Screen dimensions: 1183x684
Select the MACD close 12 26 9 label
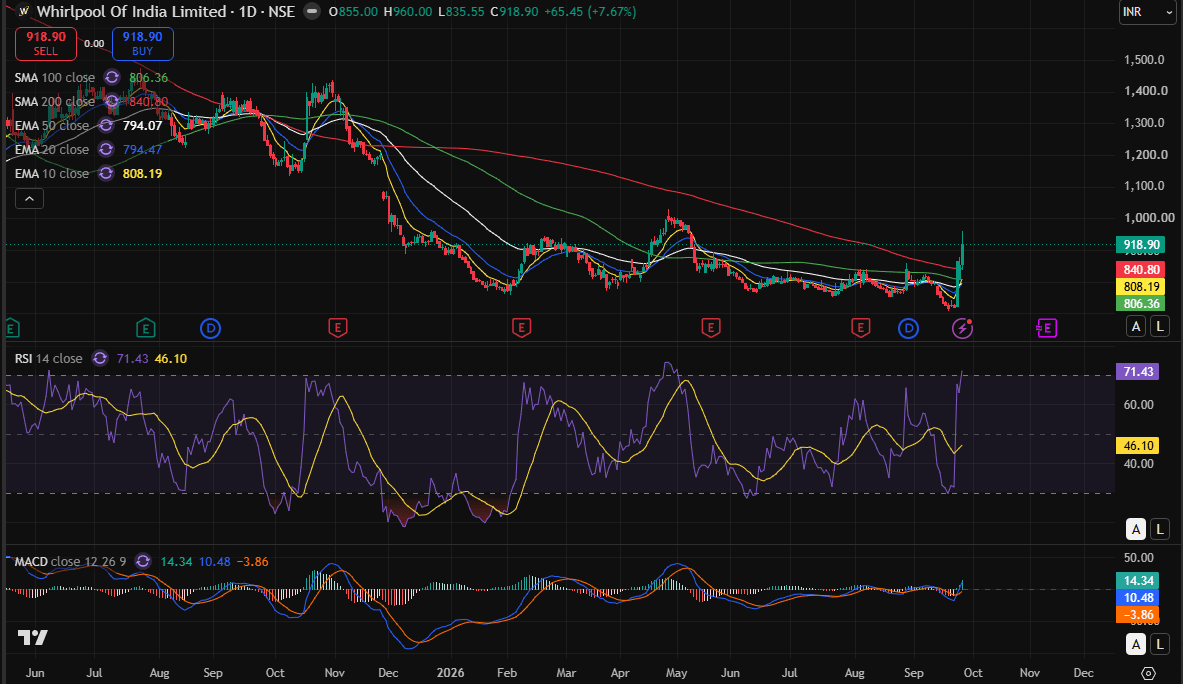pyautogui.click(x=70, y=562)
